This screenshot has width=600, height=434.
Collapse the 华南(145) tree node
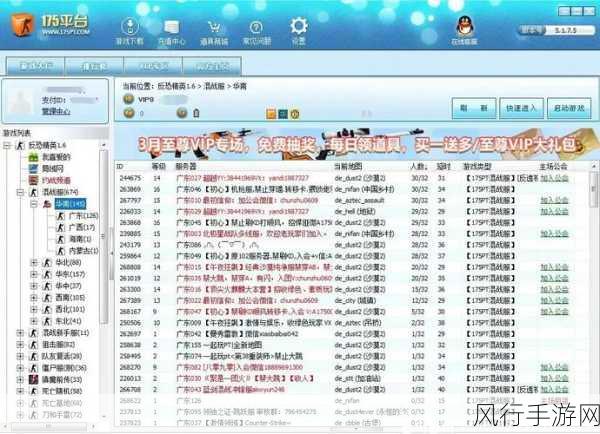coord(34,204)
